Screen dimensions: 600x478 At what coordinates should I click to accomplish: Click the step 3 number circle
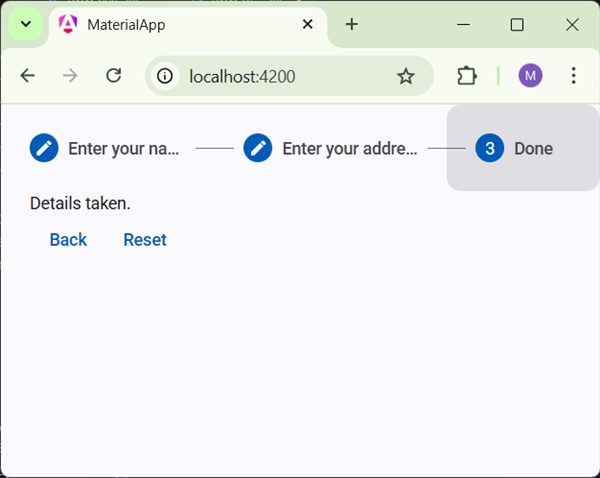[x=490, y=148]
